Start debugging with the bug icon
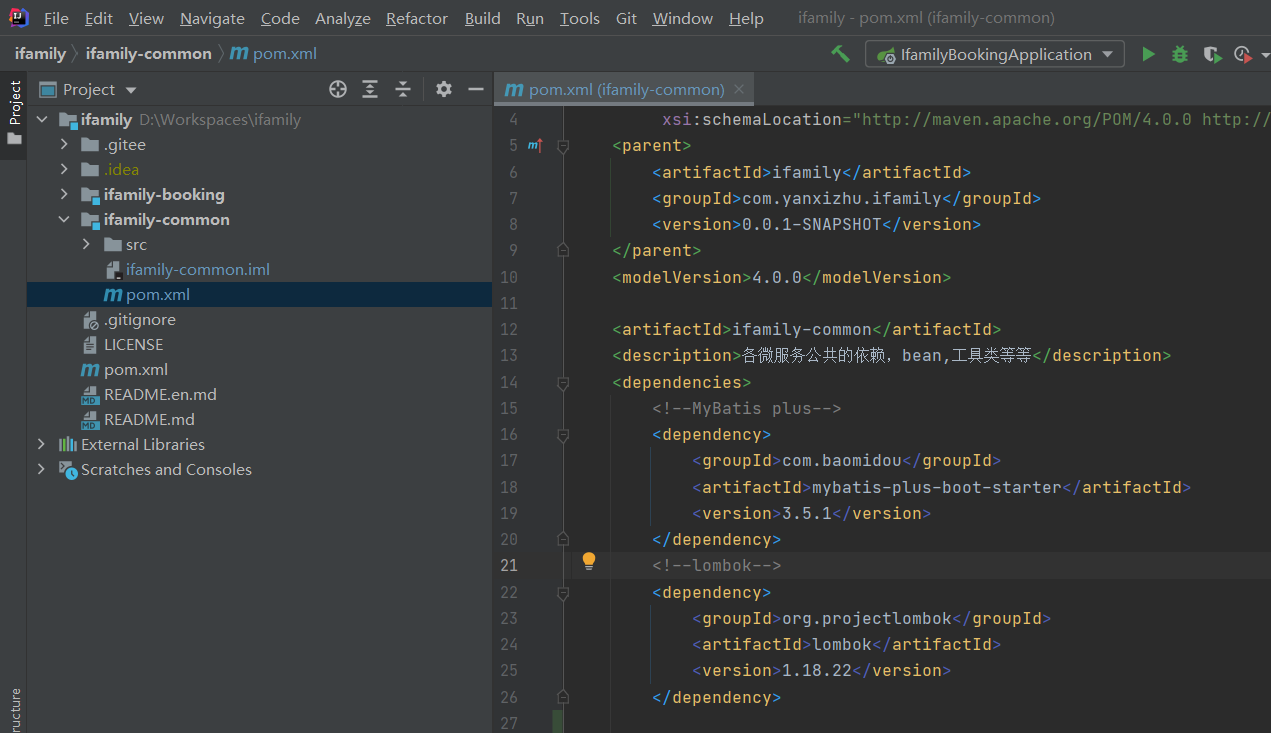This screenshot has width=1271, height=733. click(1180, 54)
